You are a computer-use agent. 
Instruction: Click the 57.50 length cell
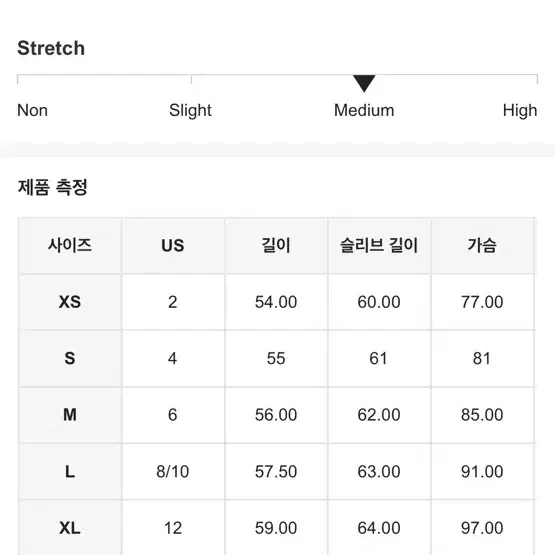click(276, 471)
